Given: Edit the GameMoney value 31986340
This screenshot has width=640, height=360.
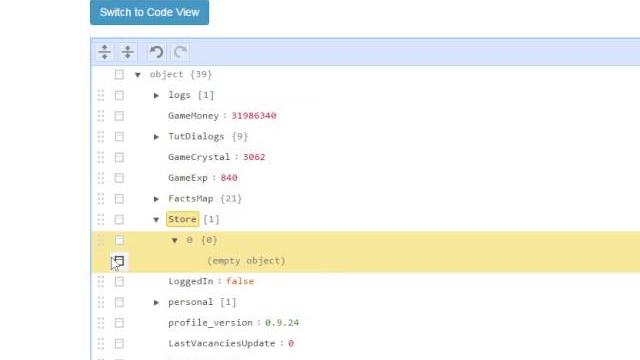Looking at the screenshot, I should (x=254, y=116).
